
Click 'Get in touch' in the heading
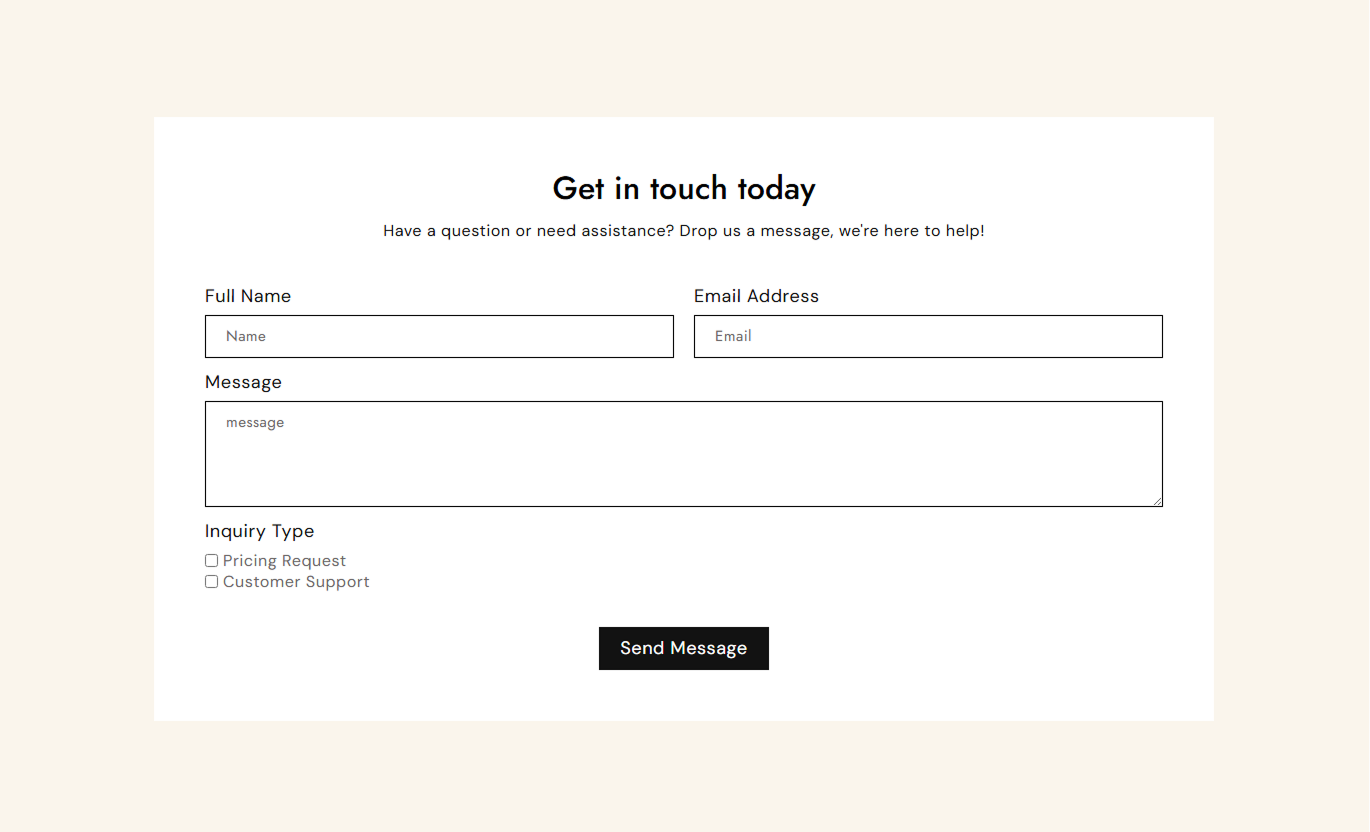tap(639, 188)
